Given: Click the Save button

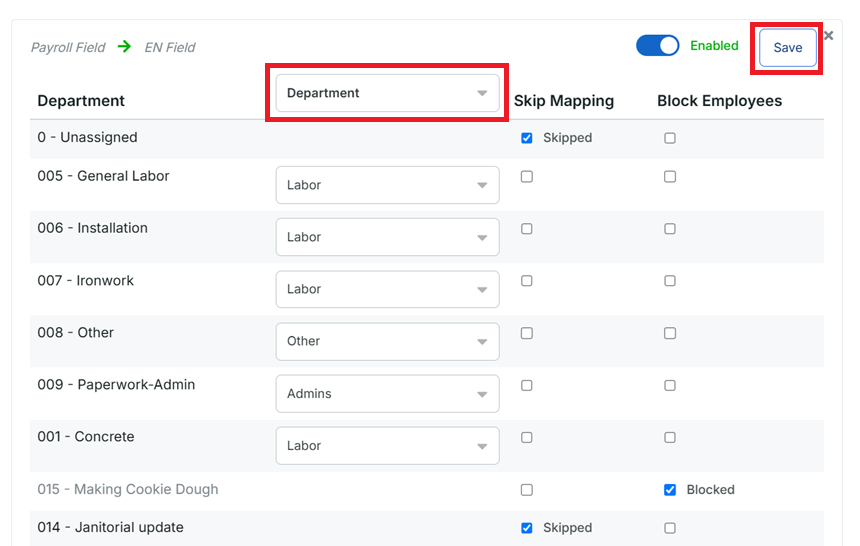Looking at the screenshot, I should tap(787, 48).
